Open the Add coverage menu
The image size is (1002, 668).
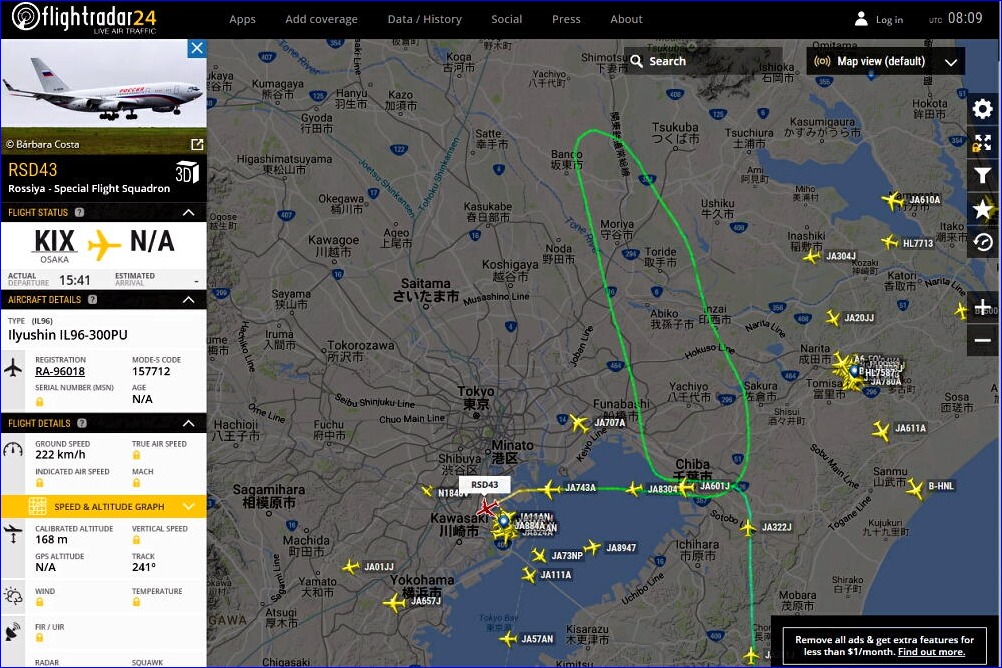(x=321, y=19)
